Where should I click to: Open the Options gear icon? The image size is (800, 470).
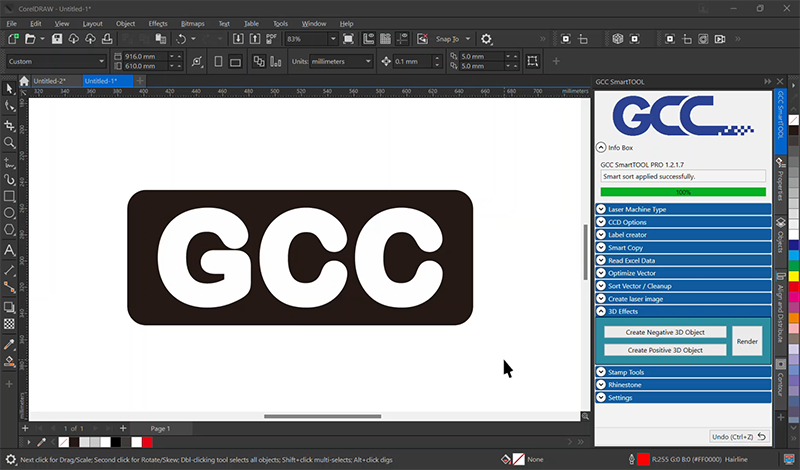point(486,39)
